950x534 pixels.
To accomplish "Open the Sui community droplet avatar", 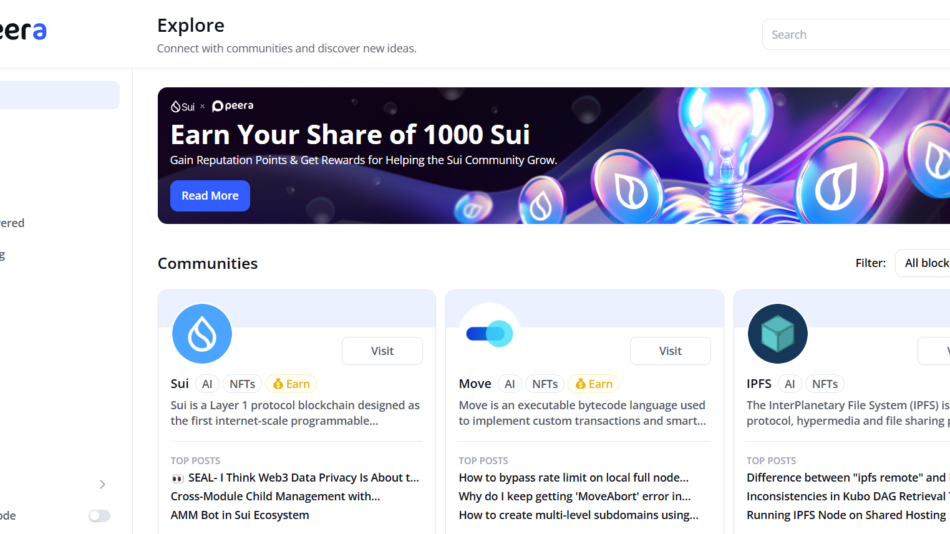I will tap(202, 333).
